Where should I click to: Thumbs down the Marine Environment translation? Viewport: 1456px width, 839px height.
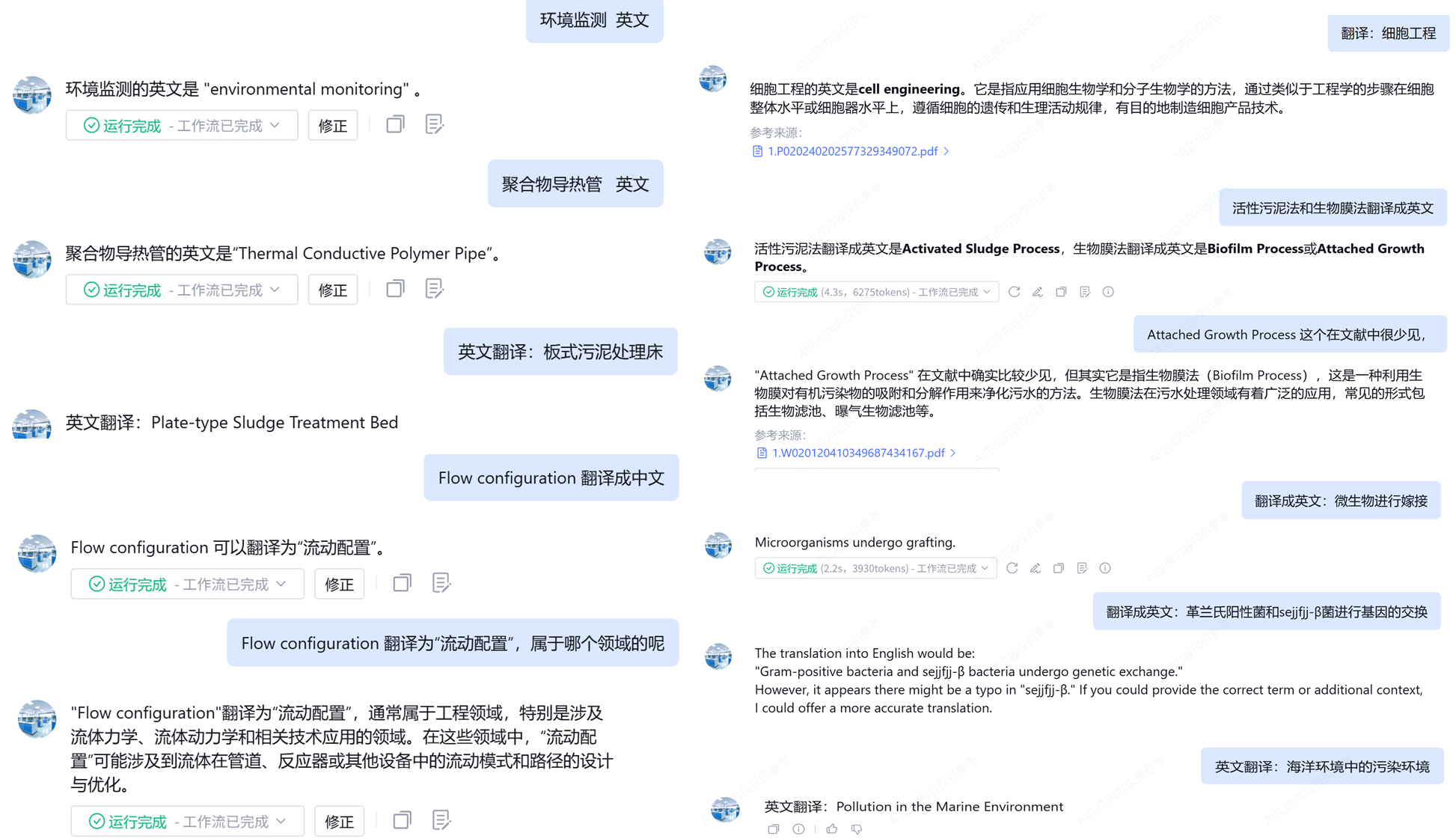tap(857, 829)
